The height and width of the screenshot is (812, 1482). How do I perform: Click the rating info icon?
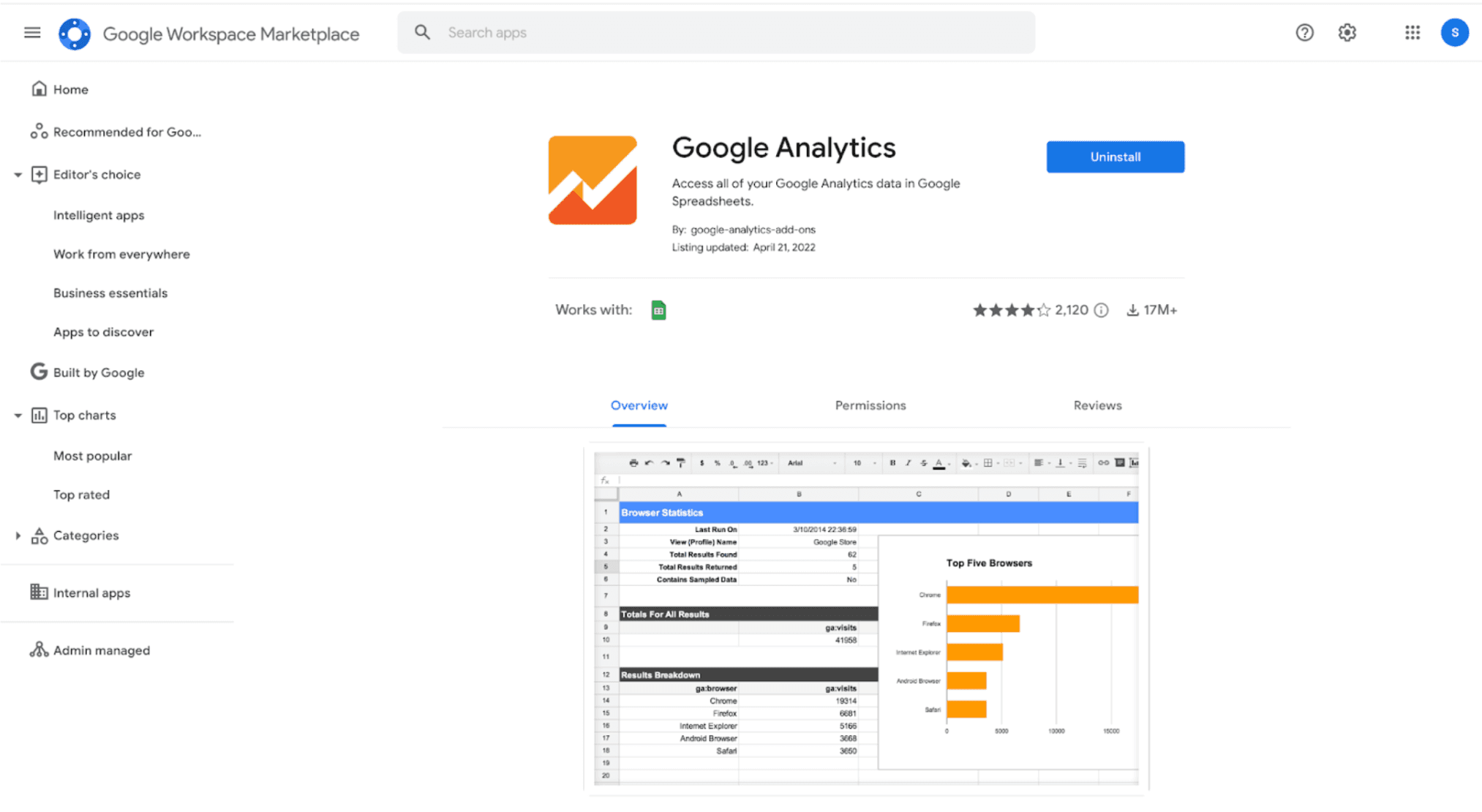[x=1101, y=310]
